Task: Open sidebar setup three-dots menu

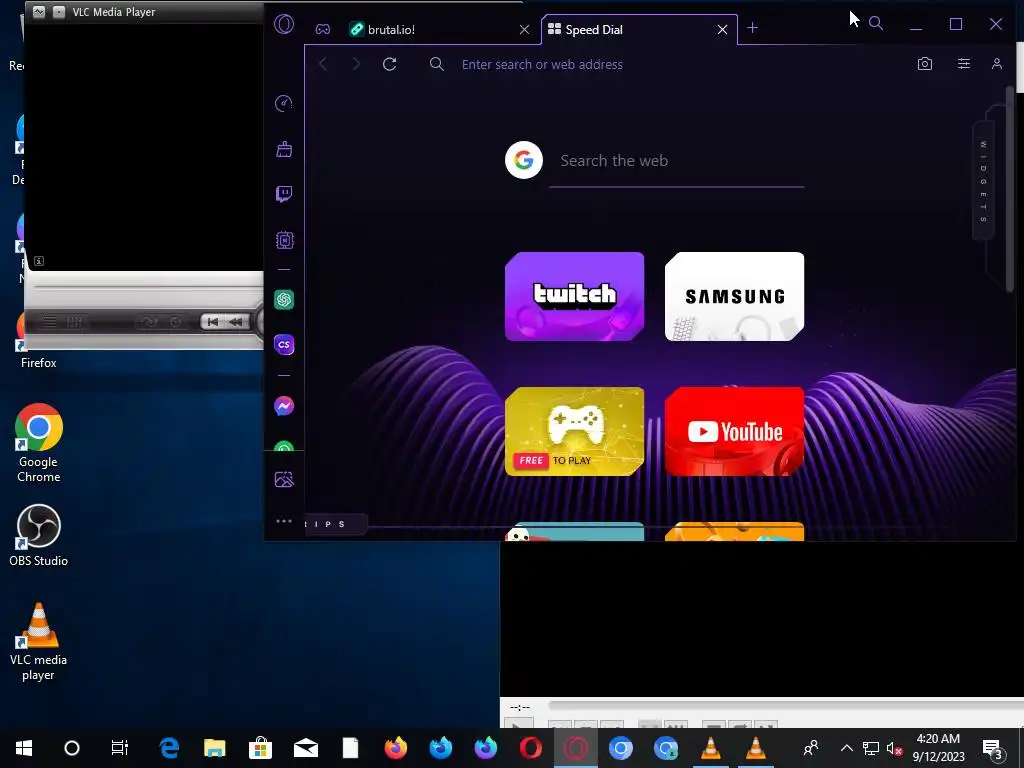Action: 284,521
